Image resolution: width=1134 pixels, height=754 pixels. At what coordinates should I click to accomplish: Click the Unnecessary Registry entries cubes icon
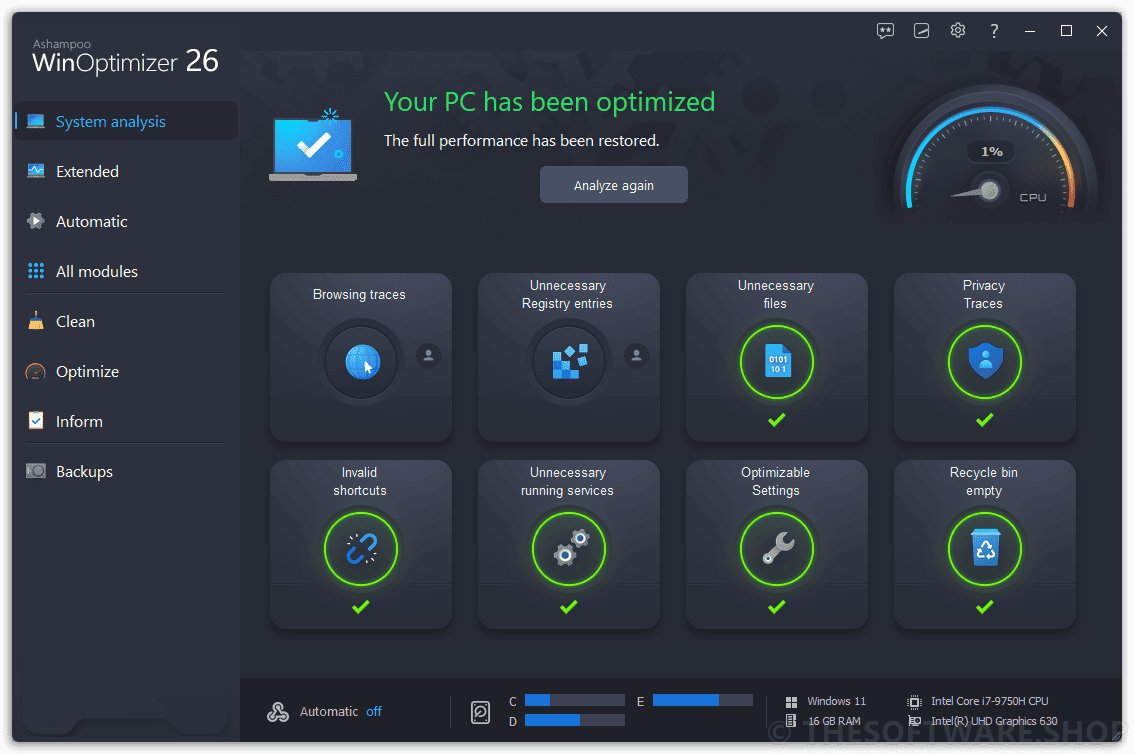coord(569,361)
